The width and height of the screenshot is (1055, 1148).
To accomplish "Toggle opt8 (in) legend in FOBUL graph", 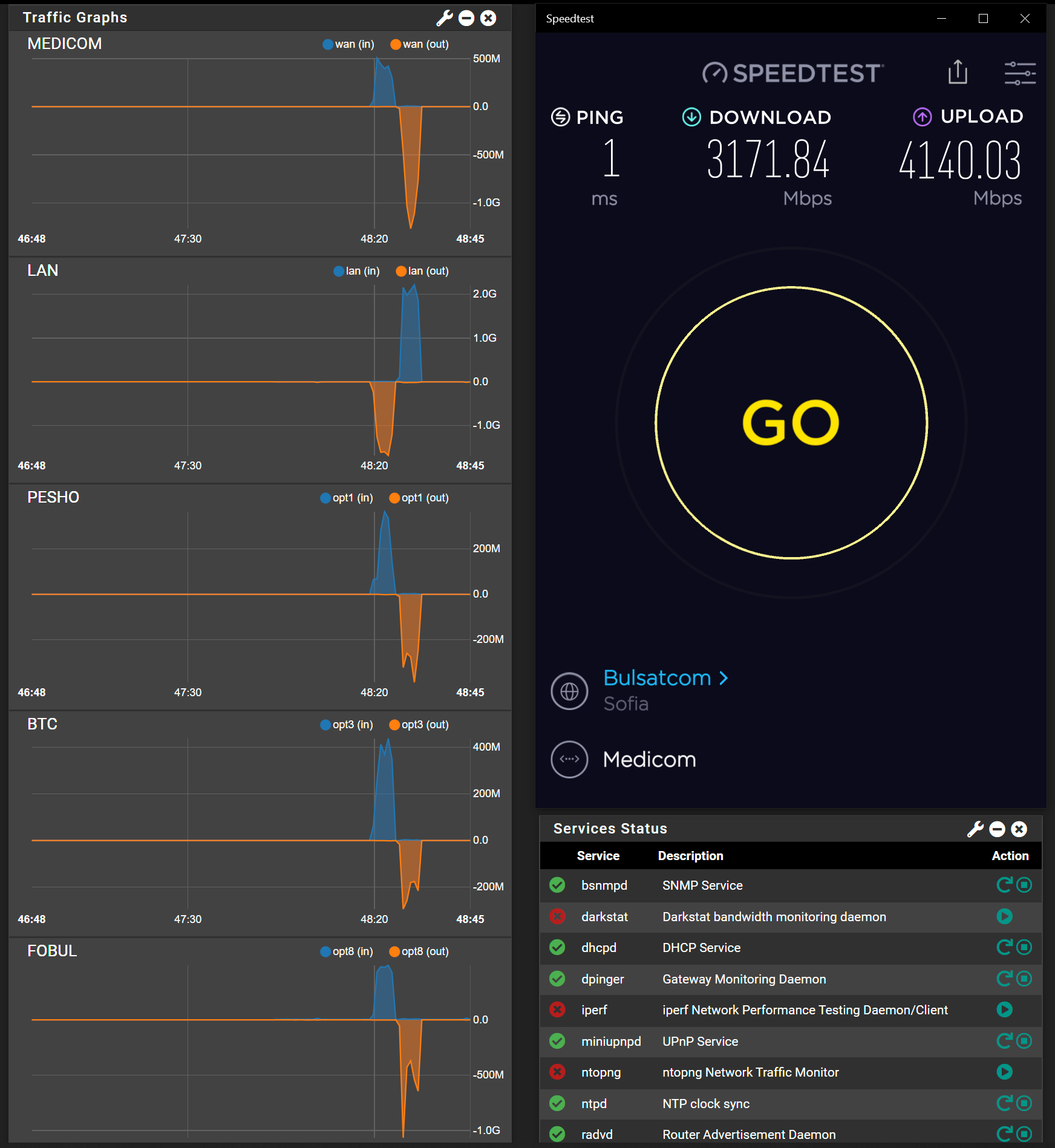I will click(x=347, y=951).
